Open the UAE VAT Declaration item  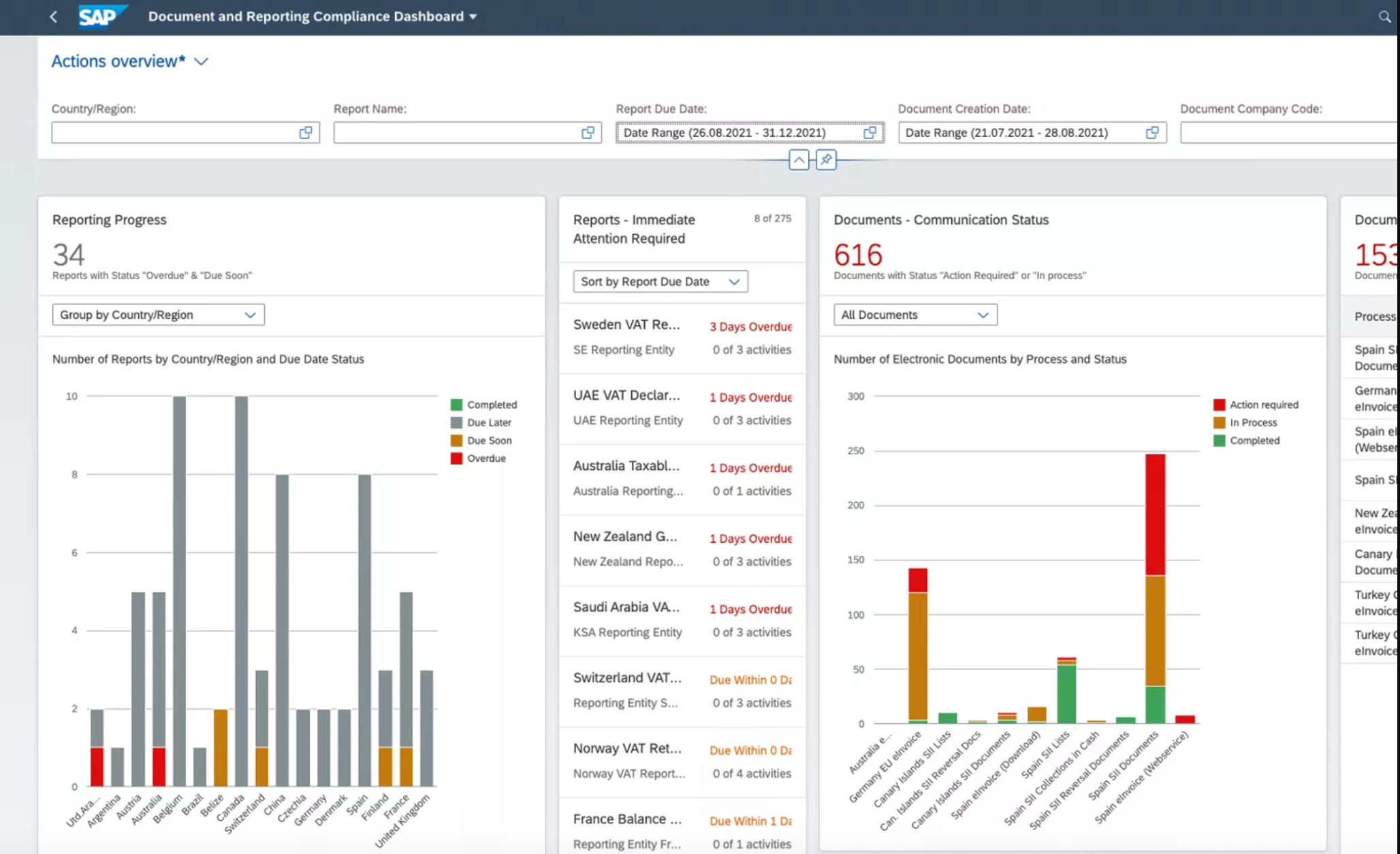point(682,409)
